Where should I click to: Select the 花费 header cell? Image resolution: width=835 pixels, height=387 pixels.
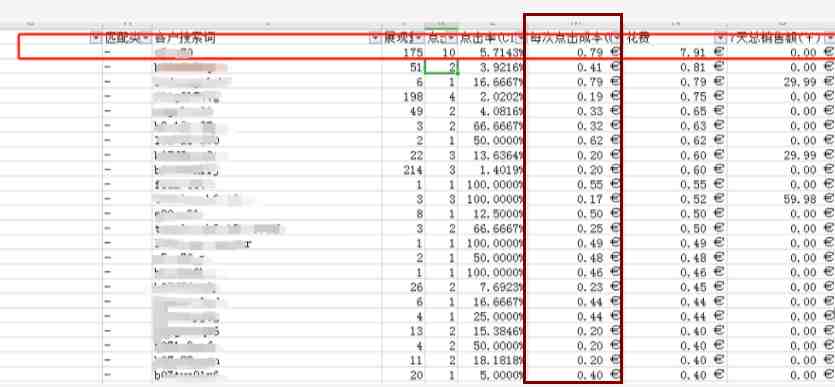(x=675, y=38)
